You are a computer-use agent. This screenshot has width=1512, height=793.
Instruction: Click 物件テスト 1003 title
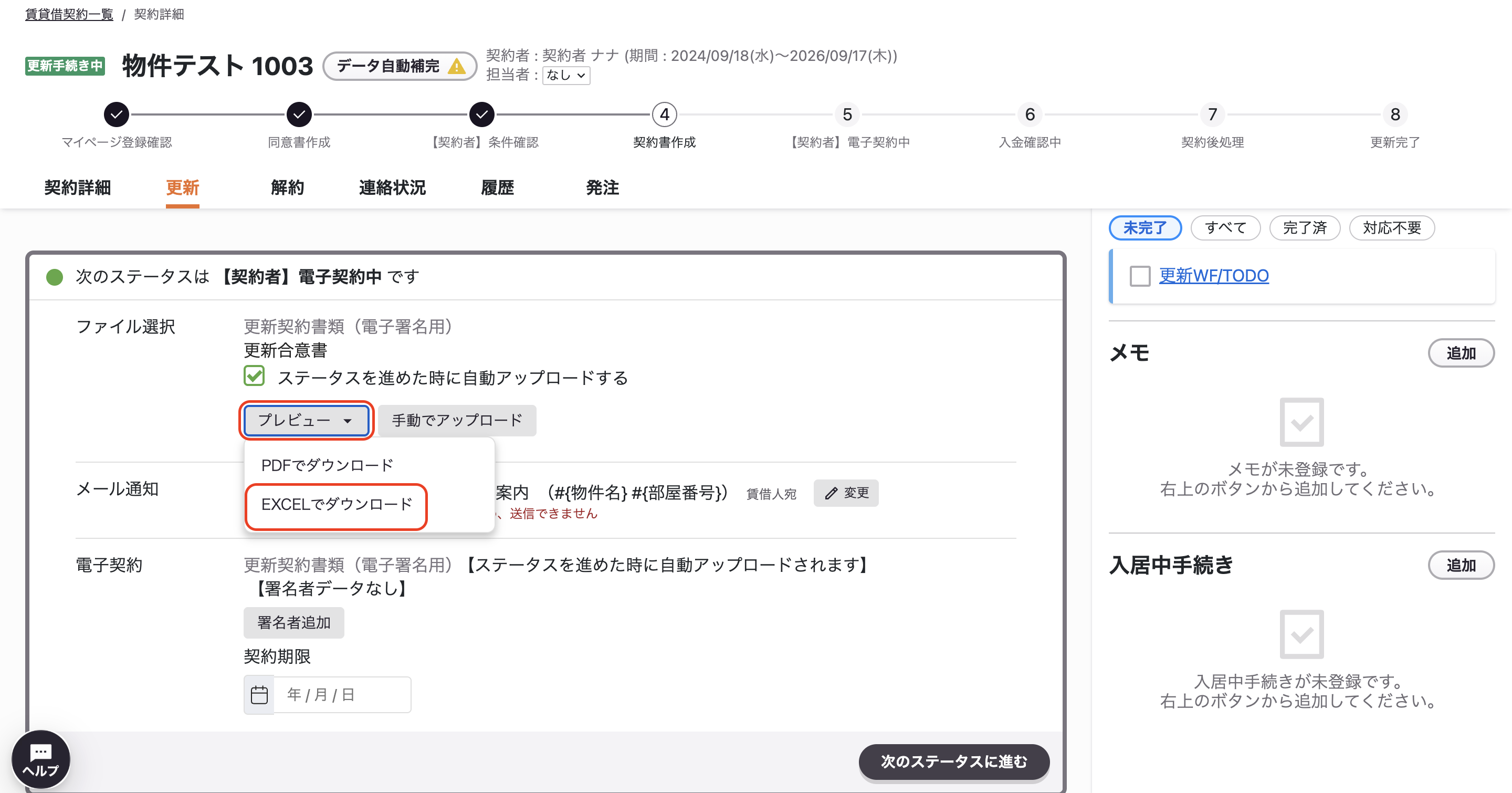click(x=218, y=66)
